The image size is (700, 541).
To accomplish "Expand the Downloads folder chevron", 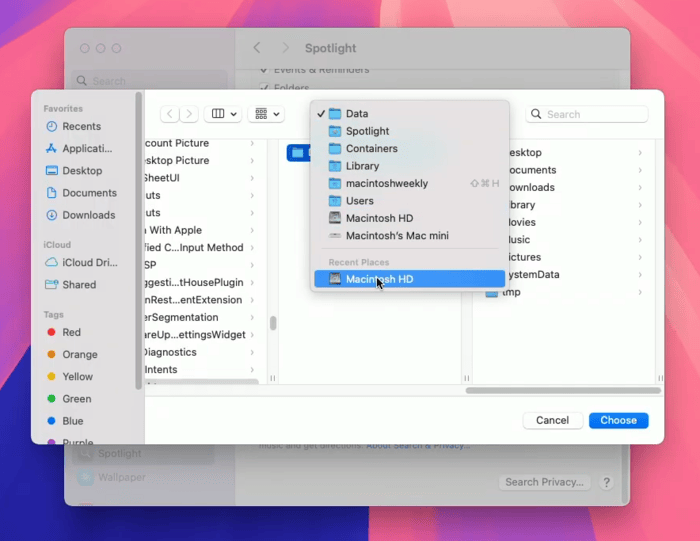I will click(x=640, y=187).
